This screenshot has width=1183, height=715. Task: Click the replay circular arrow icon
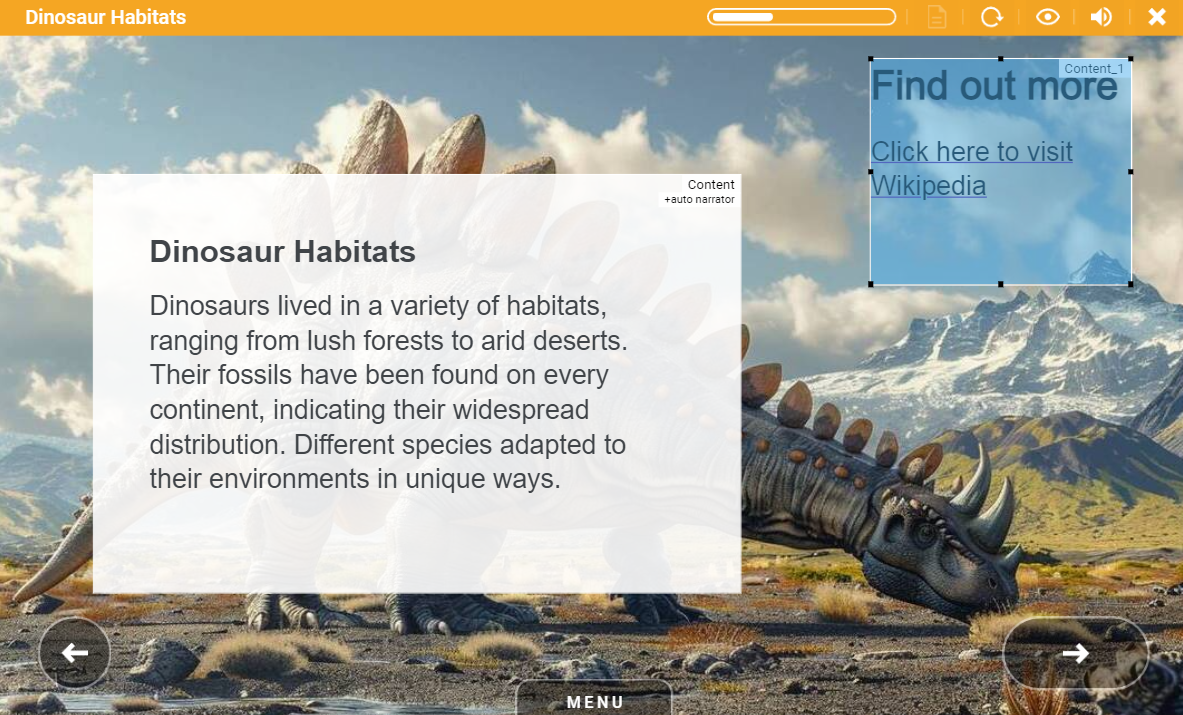[x=991, y=17]
